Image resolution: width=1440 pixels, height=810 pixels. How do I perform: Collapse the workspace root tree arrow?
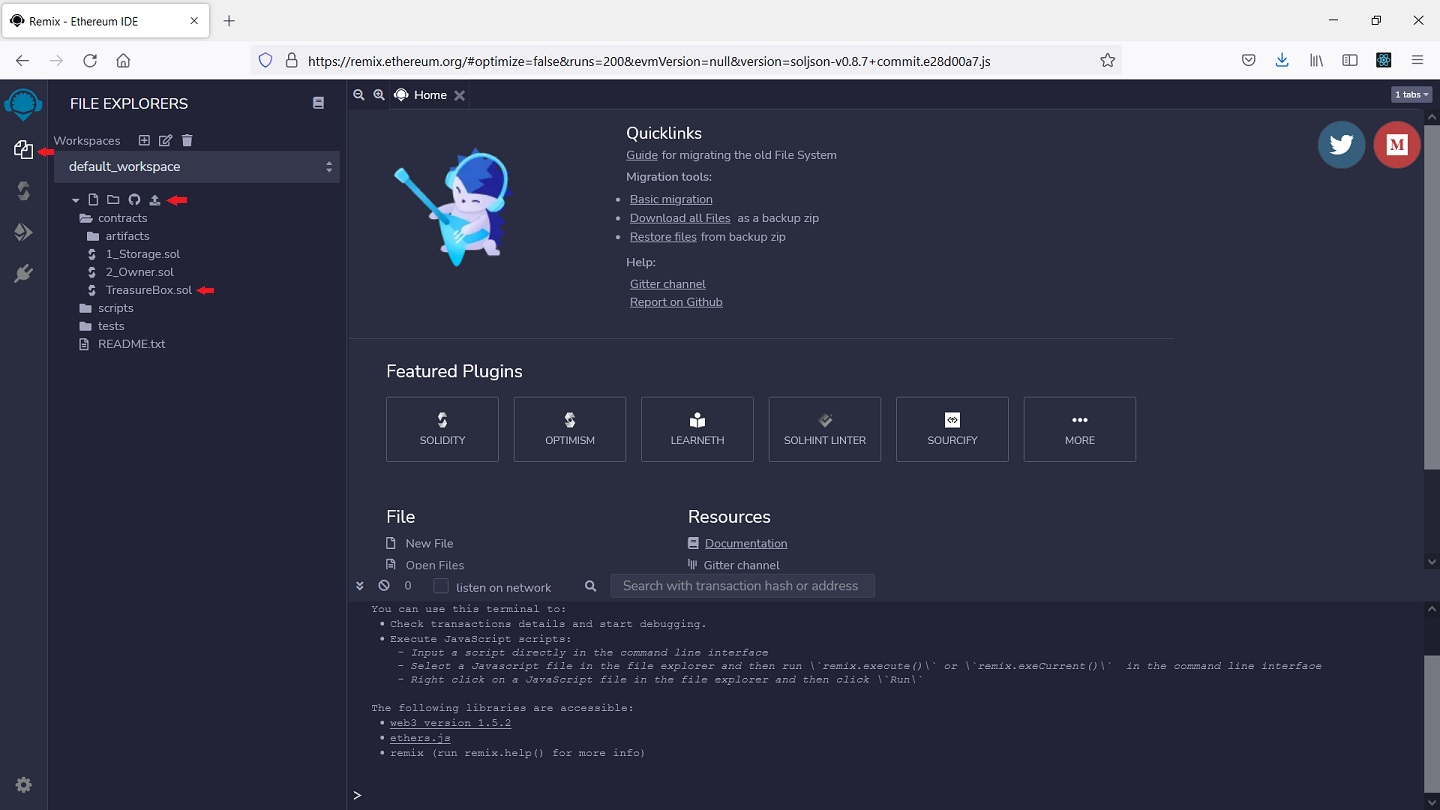76,200
